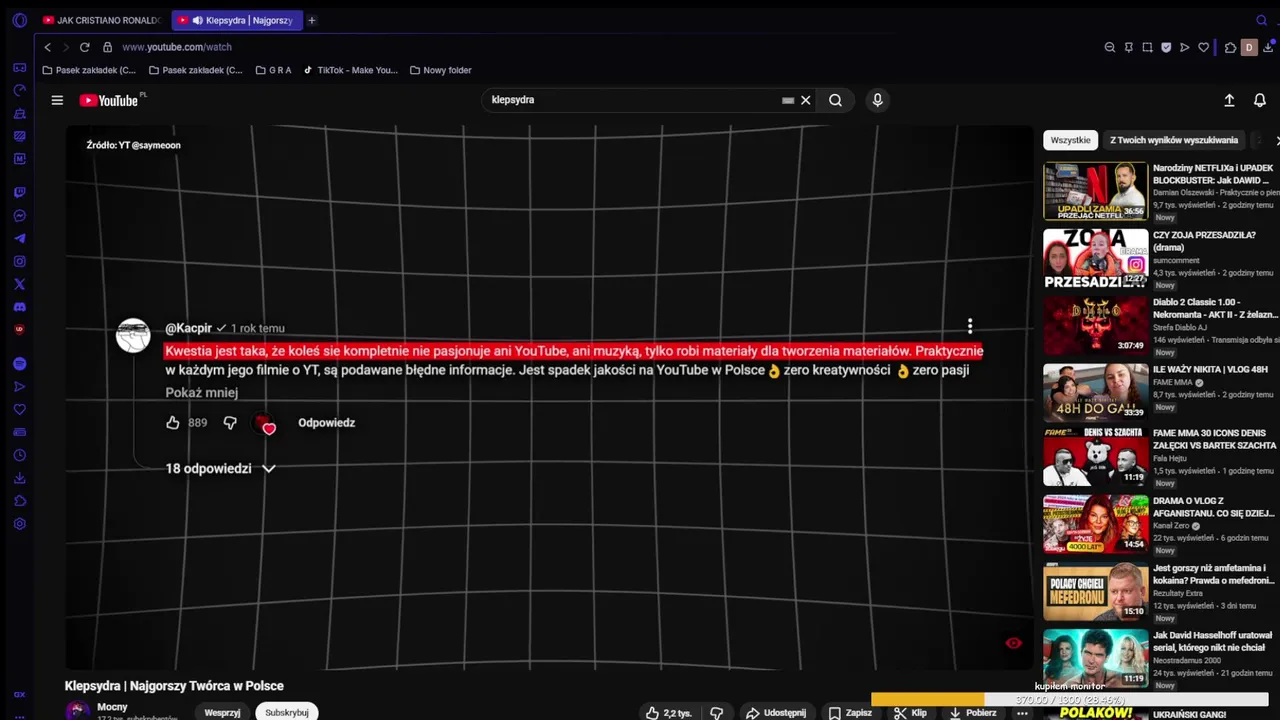Like the video with 2,2 tys. button
This screenshot has width=1280, height=720.
coord(669,713)
